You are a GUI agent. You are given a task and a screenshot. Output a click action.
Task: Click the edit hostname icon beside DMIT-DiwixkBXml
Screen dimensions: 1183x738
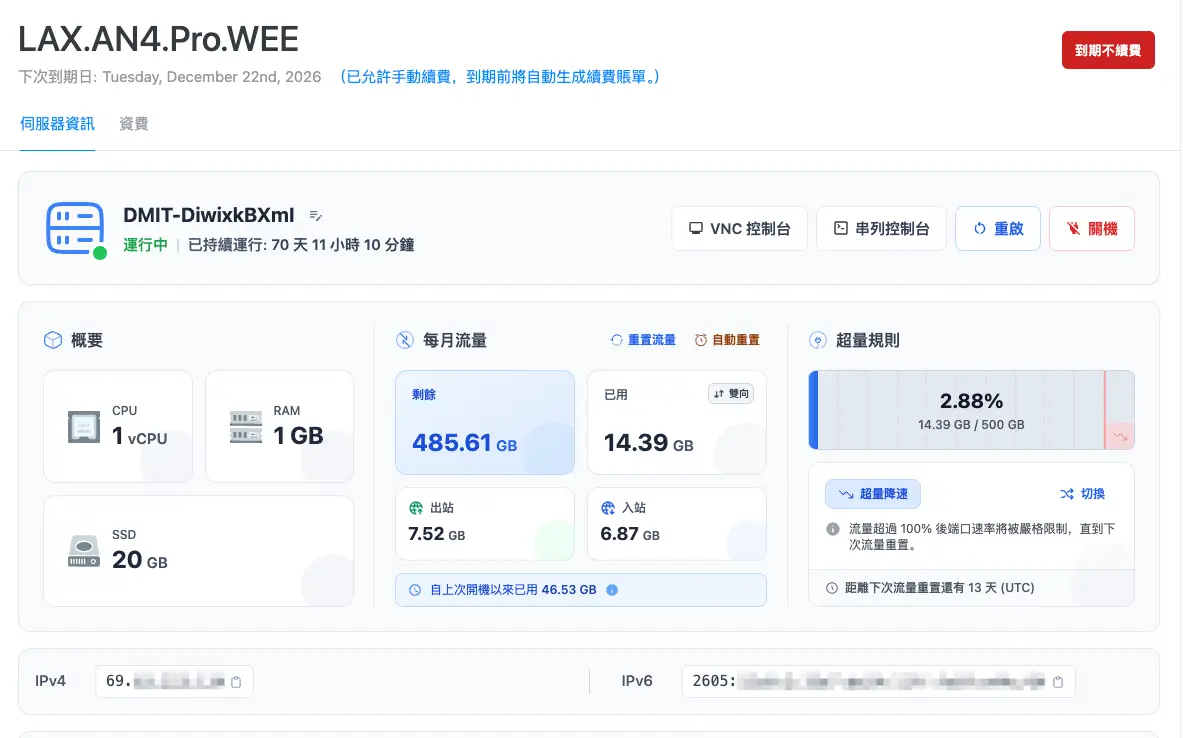(315, 216)
